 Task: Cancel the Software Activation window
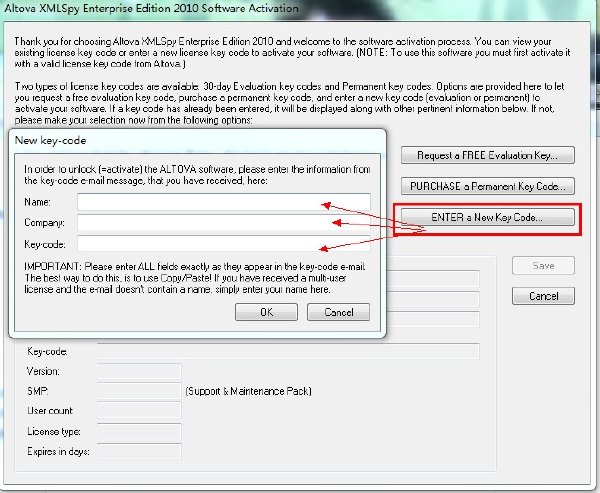click(x=543, y=296)
